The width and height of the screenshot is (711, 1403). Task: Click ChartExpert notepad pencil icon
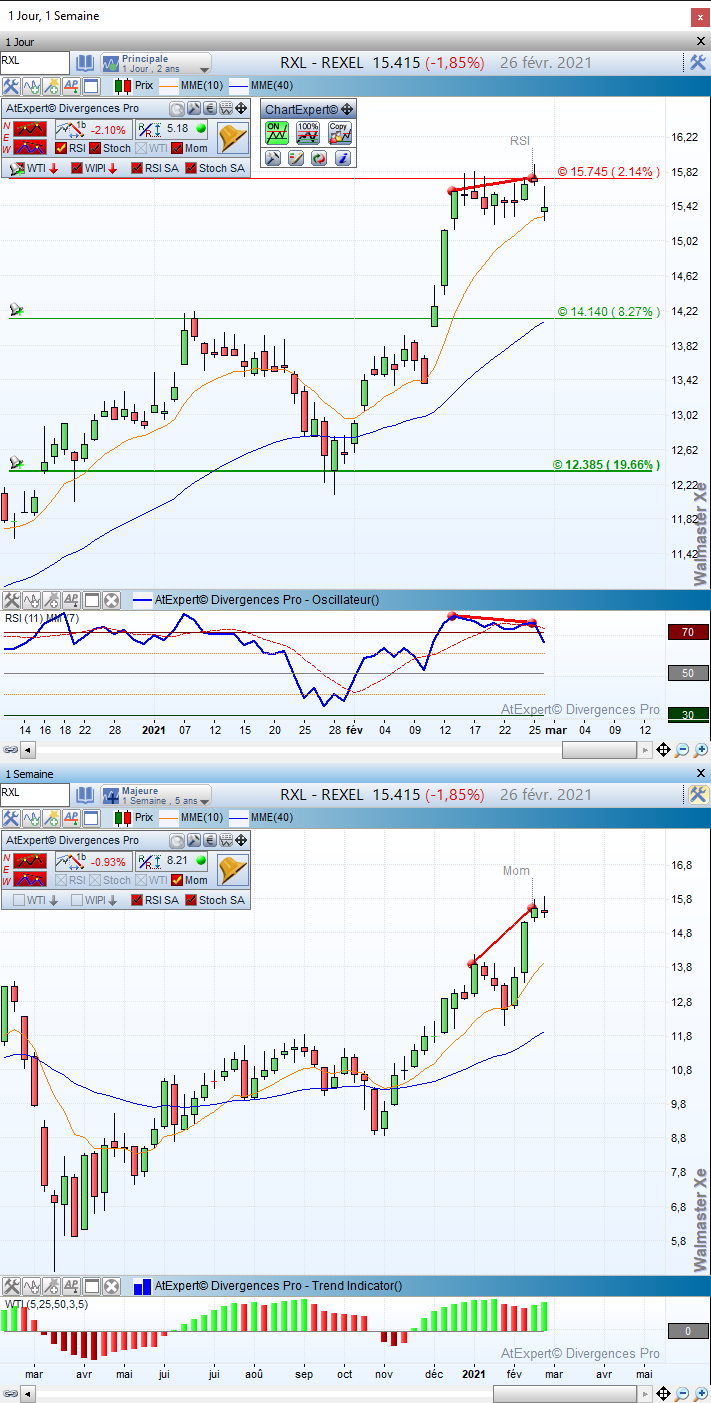pos(295,158)
